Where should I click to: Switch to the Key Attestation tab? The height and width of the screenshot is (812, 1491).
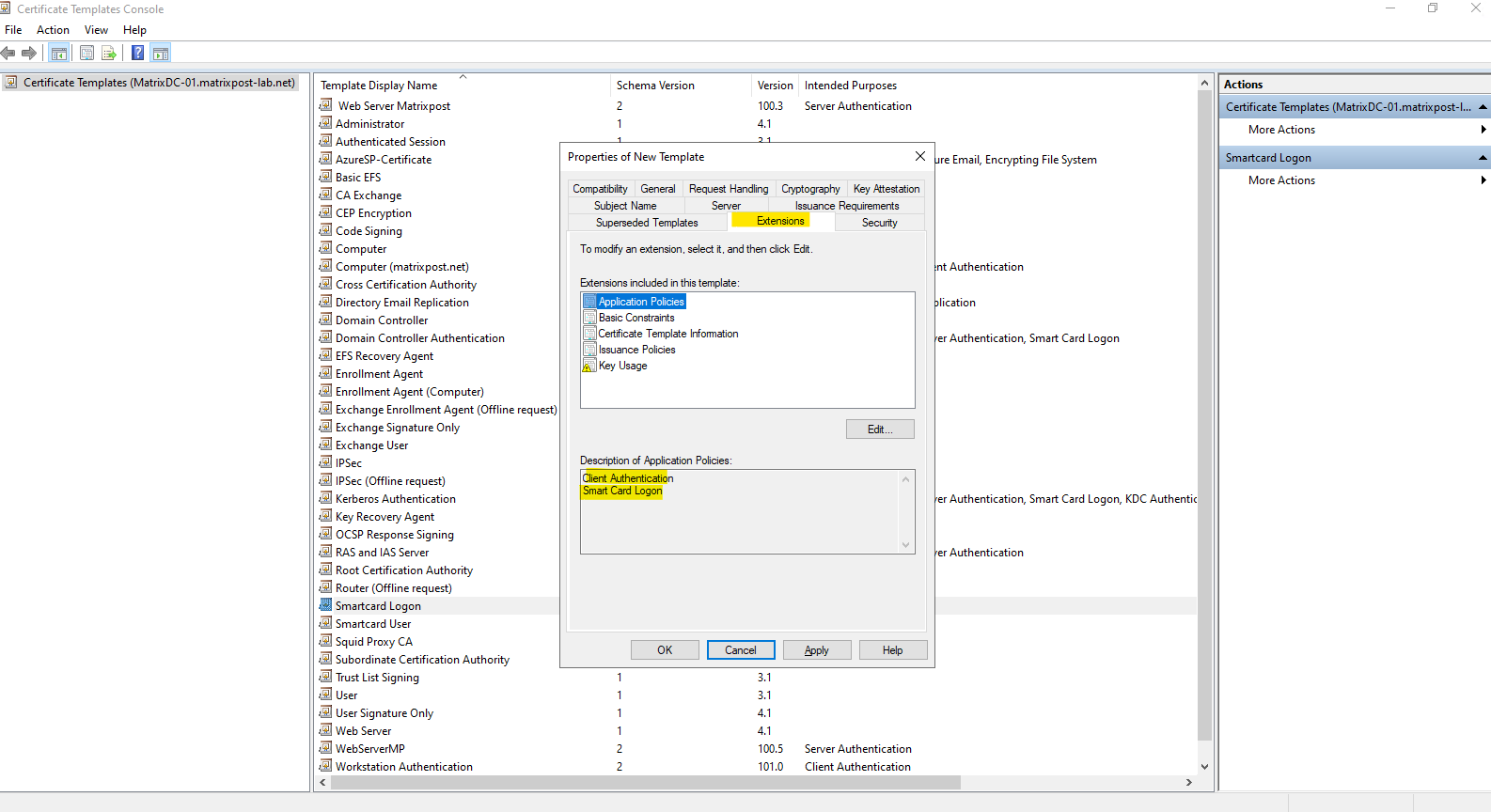click(x=887, y=189)
